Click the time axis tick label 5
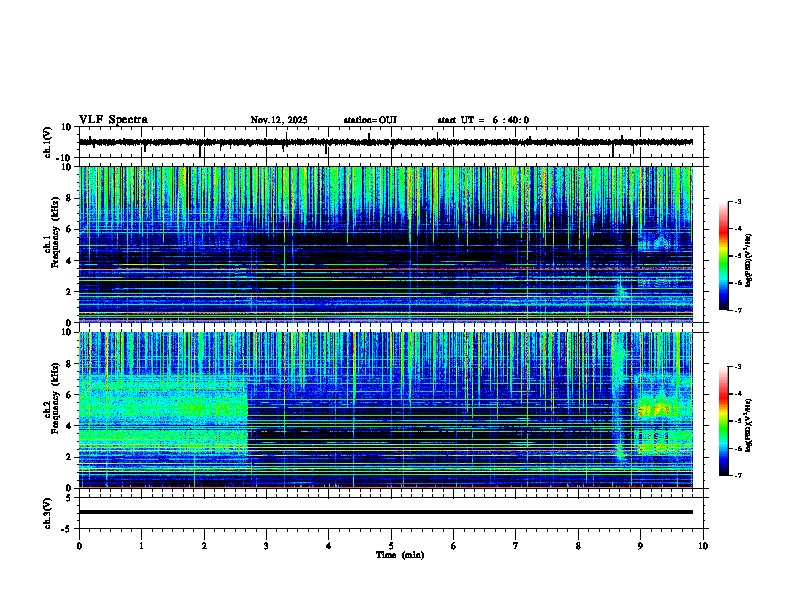Screen dimensions: 792x612 point(391,546)
